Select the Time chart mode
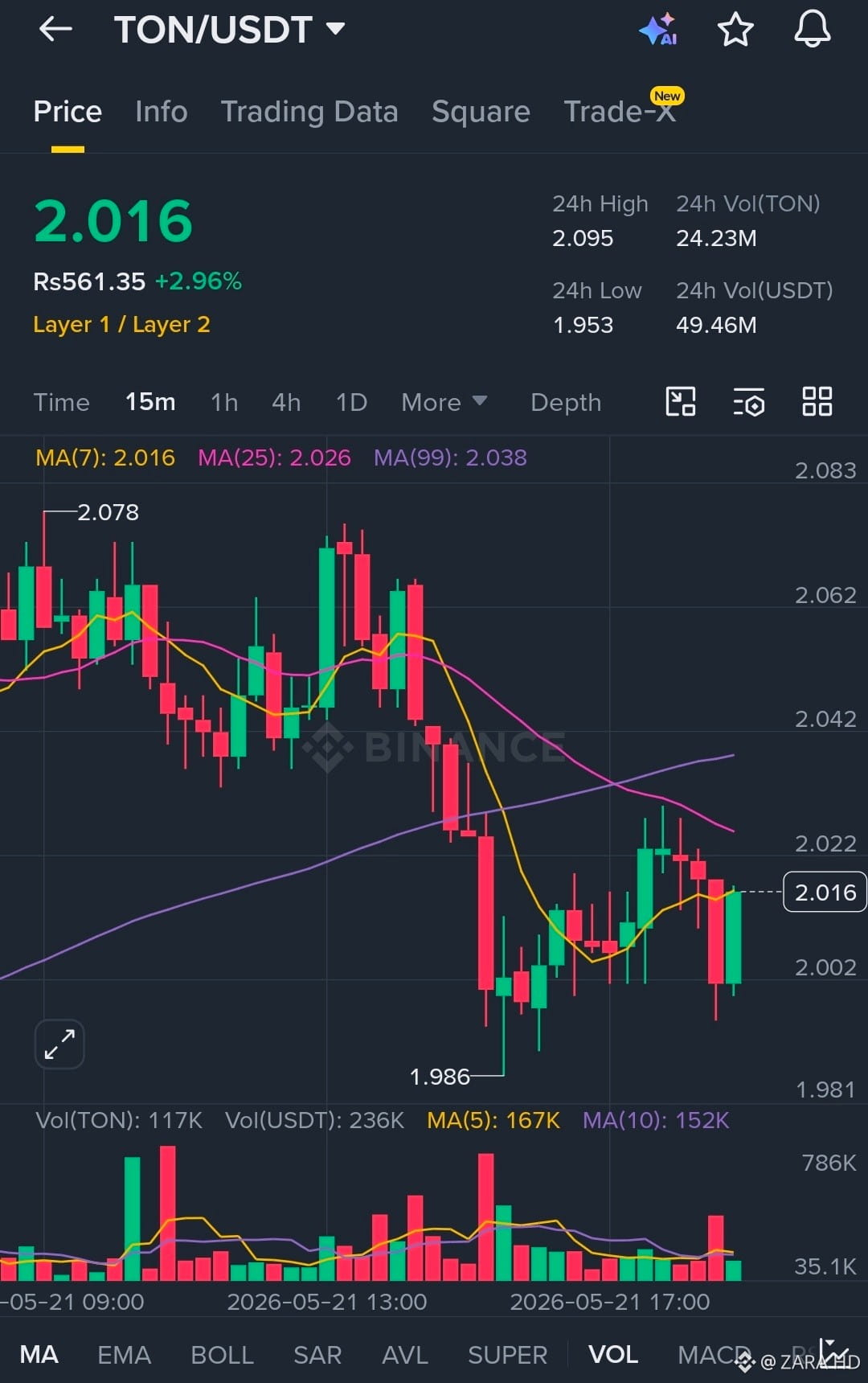The height and width of the screenshot is (1383, 868). tap(61, 402)
